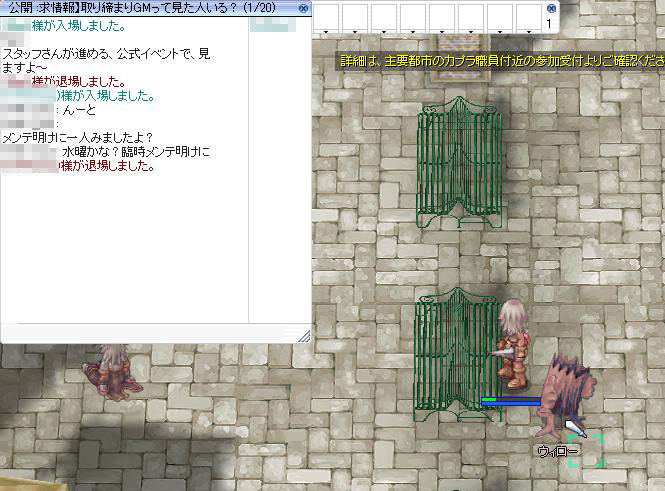Click the sitting character below the chat window

tap(112, 372)
